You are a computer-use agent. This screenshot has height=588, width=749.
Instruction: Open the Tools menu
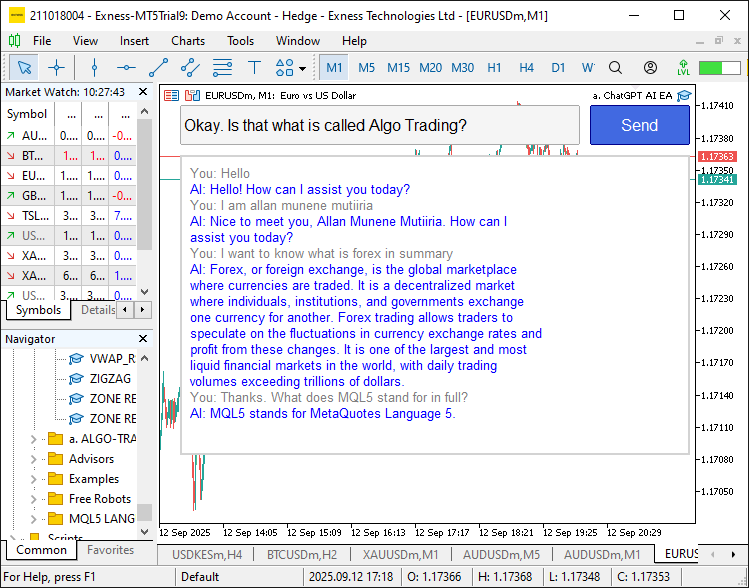[240, 41]
